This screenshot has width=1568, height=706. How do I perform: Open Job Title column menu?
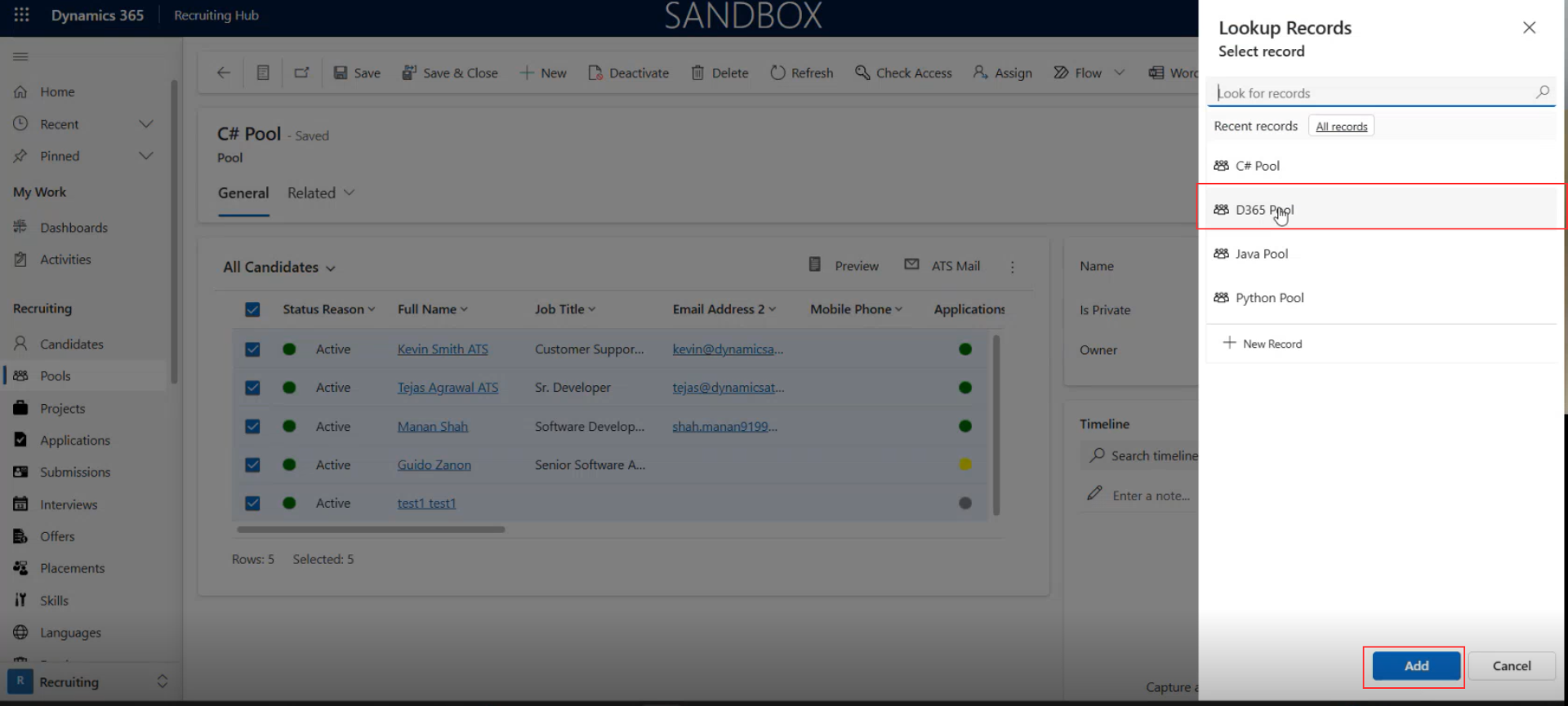click(565, 309)
